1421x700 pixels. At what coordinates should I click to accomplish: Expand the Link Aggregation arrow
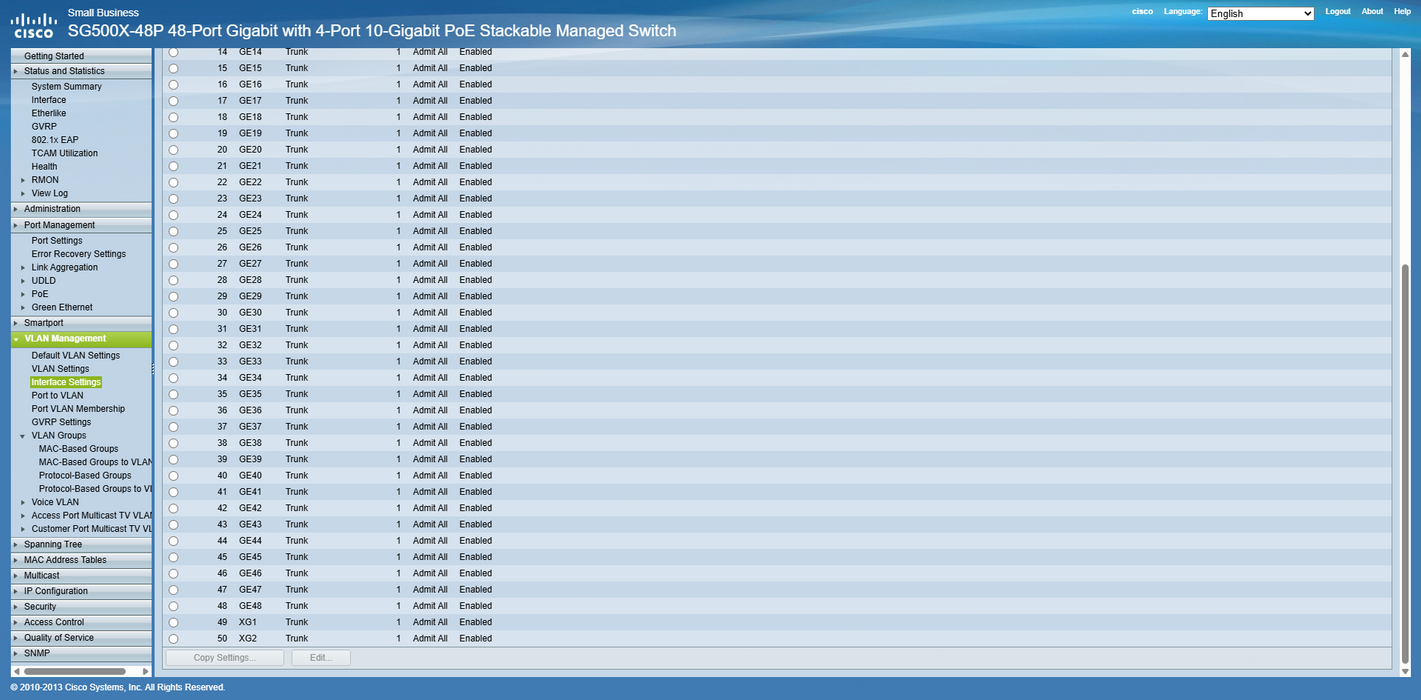click(23, 267)
